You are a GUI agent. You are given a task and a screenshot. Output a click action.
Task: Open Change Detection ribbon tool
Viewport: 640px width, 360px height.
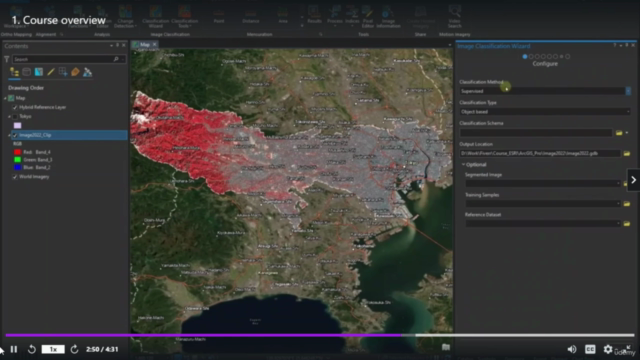(x=125, y=16)
